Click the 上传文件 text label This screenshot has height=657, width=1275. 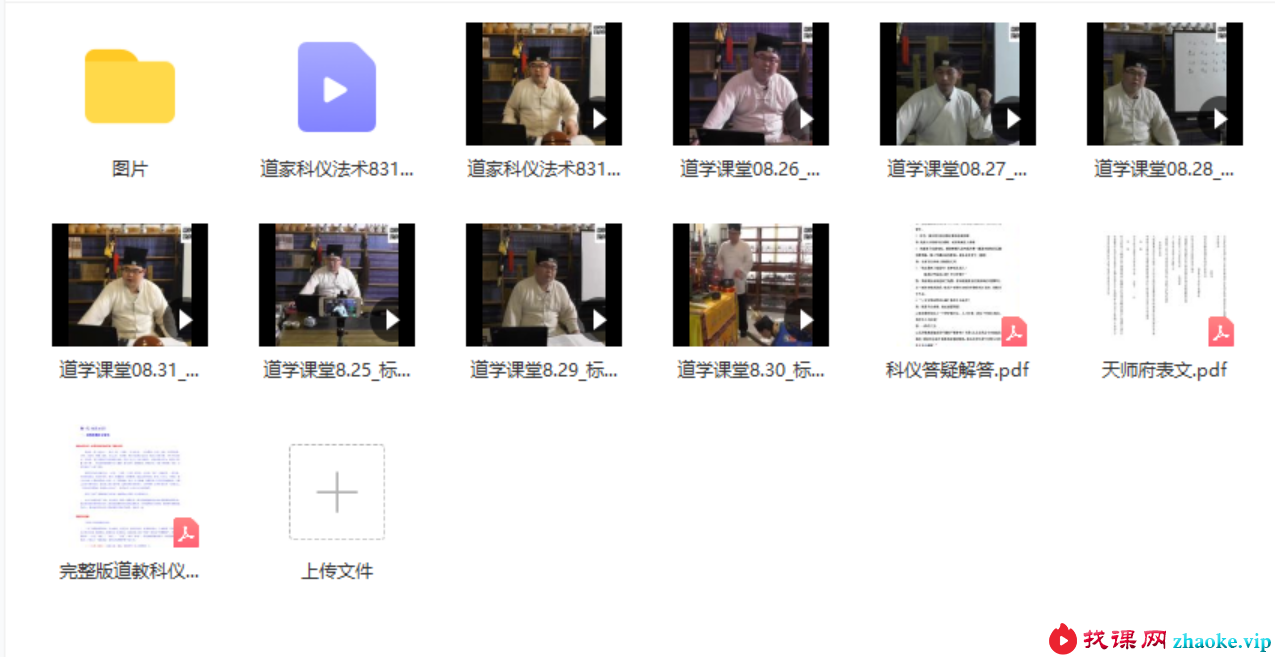click(x=337, y=572)
